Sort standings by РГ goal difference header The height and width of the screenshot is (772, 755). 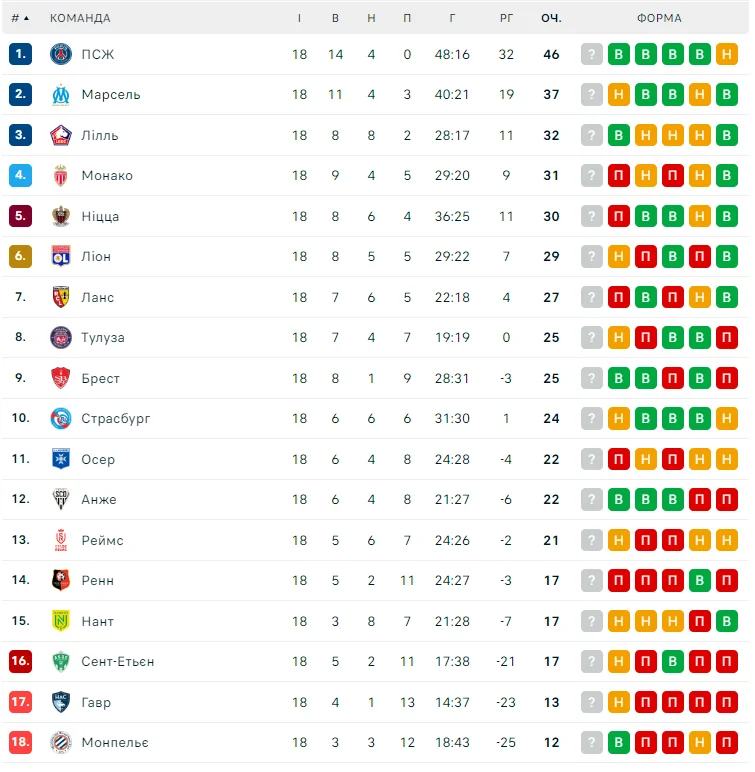coord(506,18)
